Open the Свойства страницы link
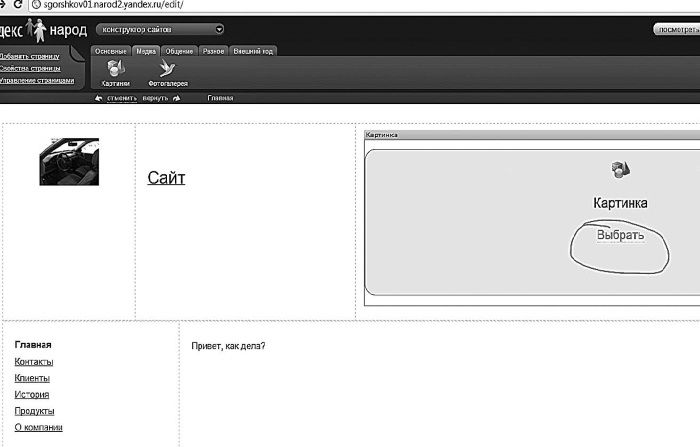The height and width of the screenshot is (447, 700). pos(30,68)
